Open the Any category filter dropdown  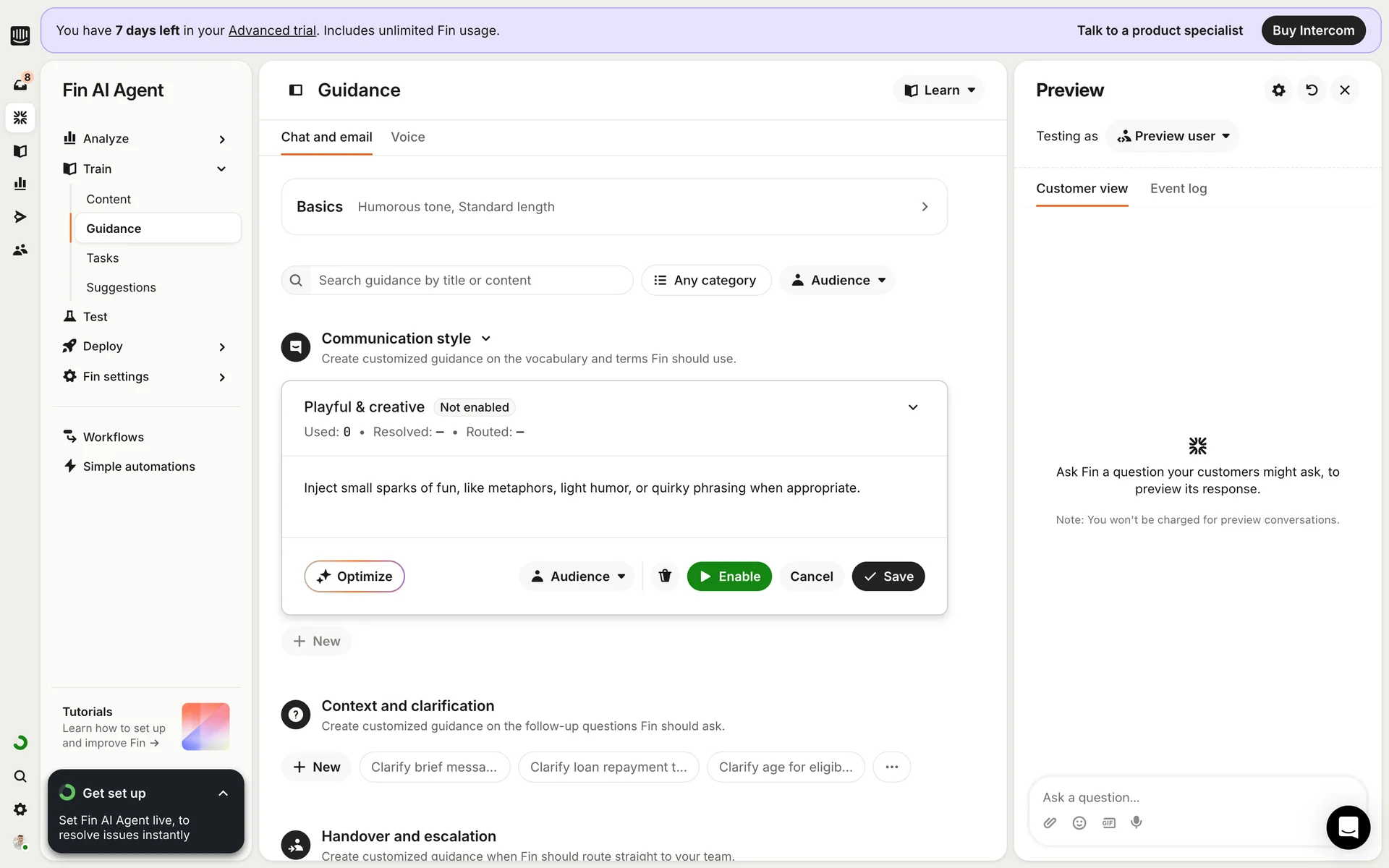[705, 280]
